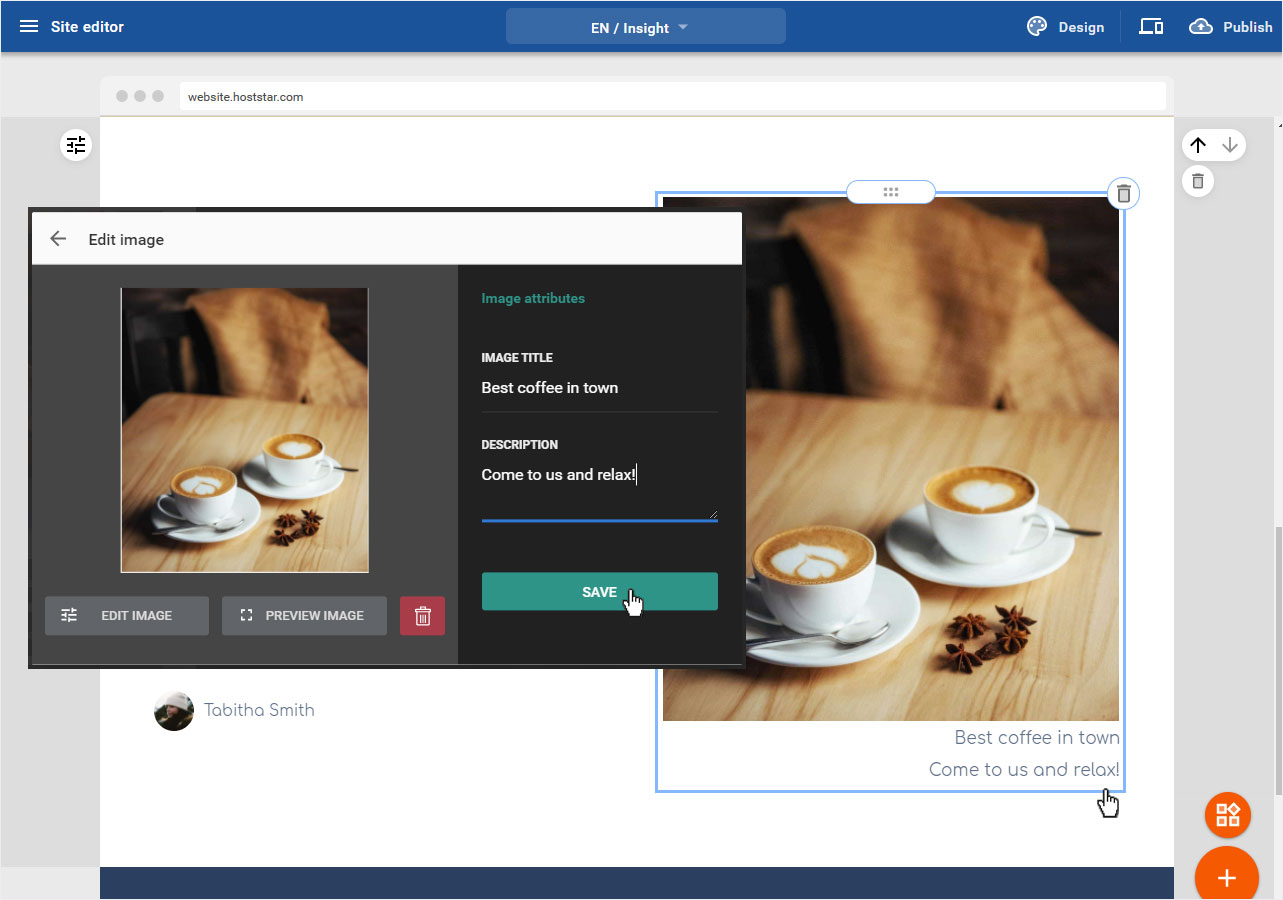Image resolution: width=1283 pixels, height=900 pixels.
Task: Move section down with arrow icon
Action: [x=1230, y=145]
